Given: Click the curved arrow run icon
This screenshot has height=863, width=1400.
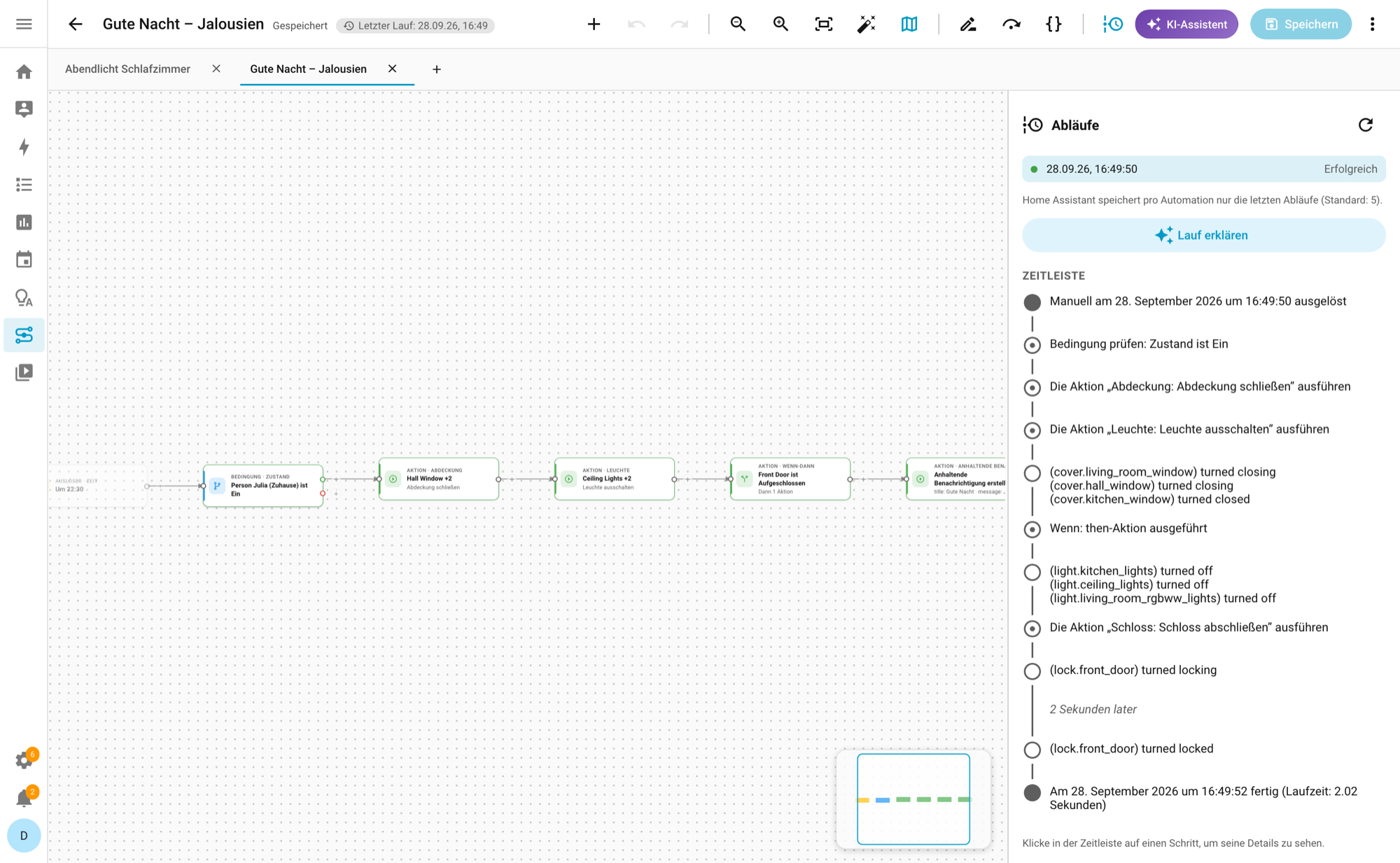Looking at the screenshot, I should [1011, 24].
